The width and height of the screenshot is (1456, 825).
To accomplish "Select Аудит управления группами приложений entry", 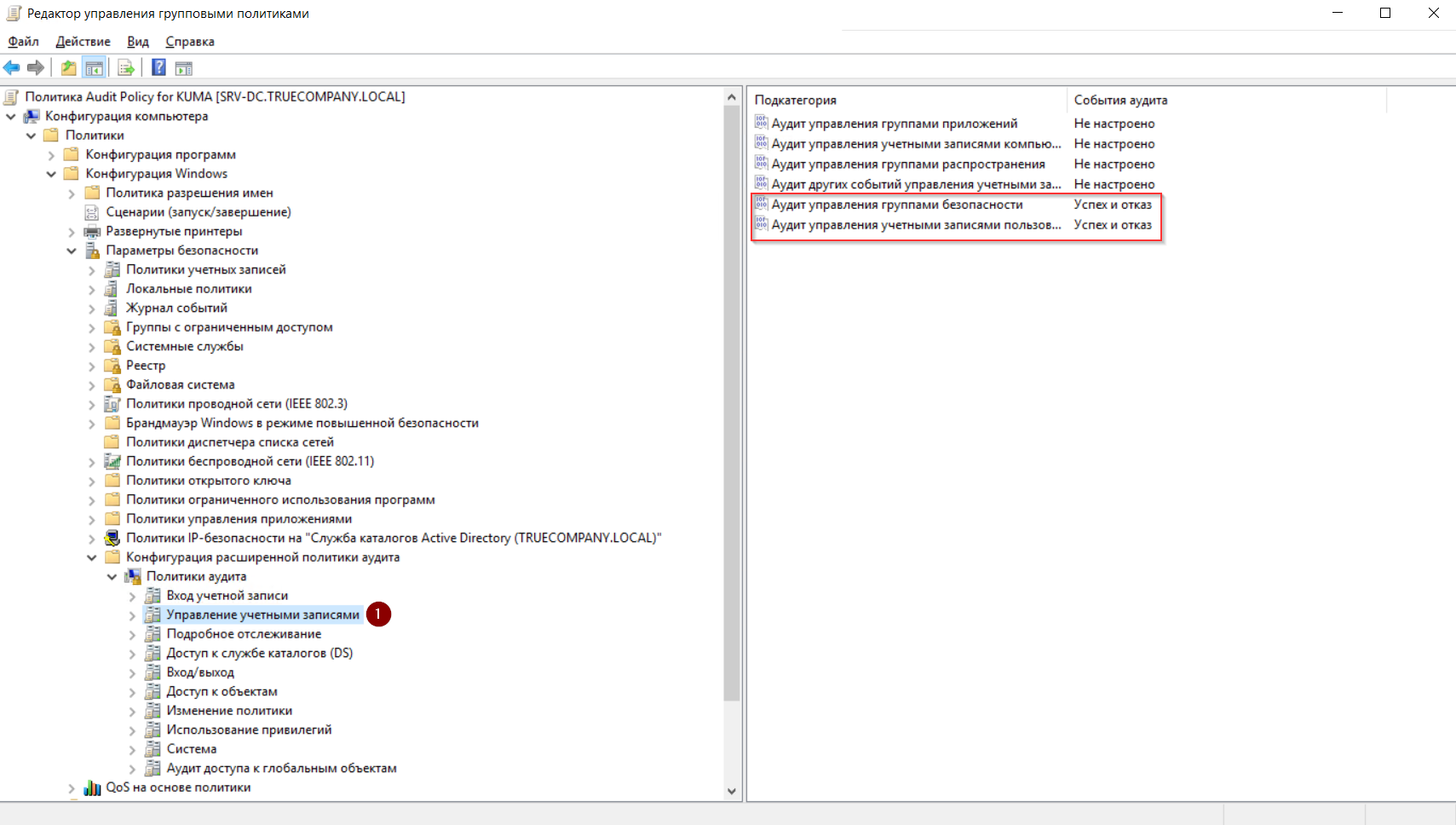I will pyautogui.click(x=894, y=124).
